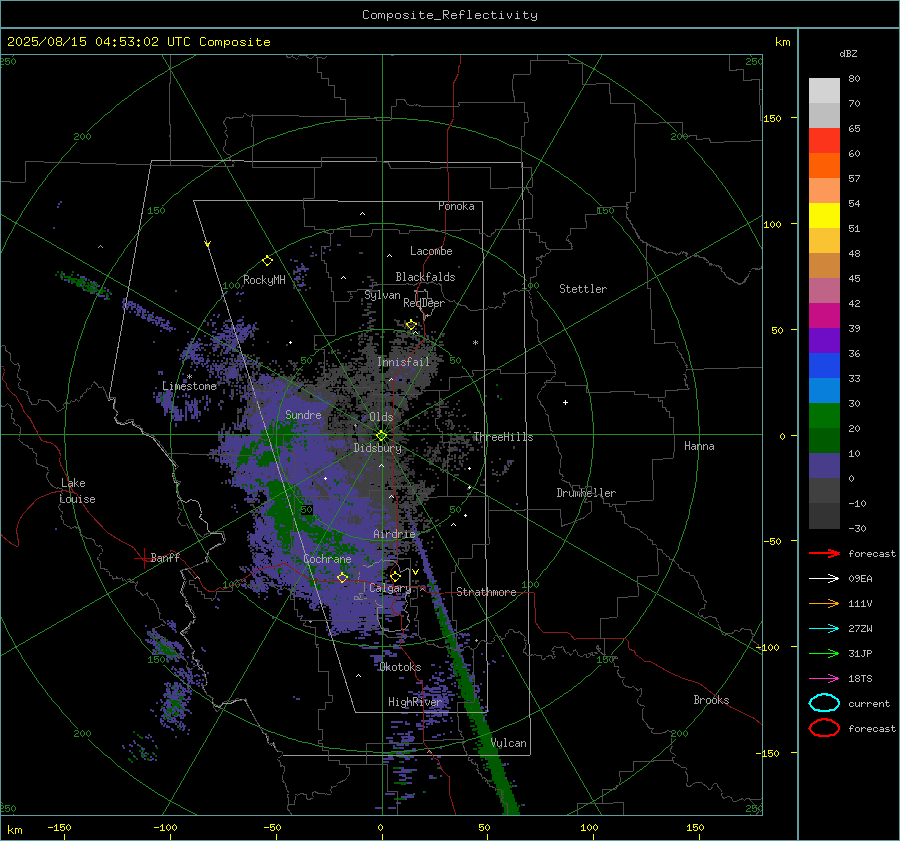This screenshot has width=900, height=841.
Task: Click the 09EA legend label
Action: click(x=860, y=579)
